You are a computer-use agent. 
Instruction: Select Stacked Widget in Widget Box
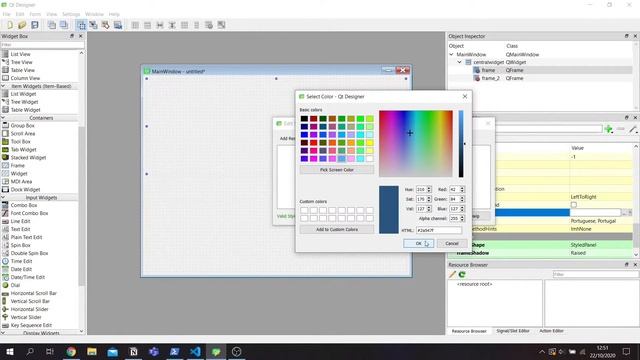[x=28, y=158]
